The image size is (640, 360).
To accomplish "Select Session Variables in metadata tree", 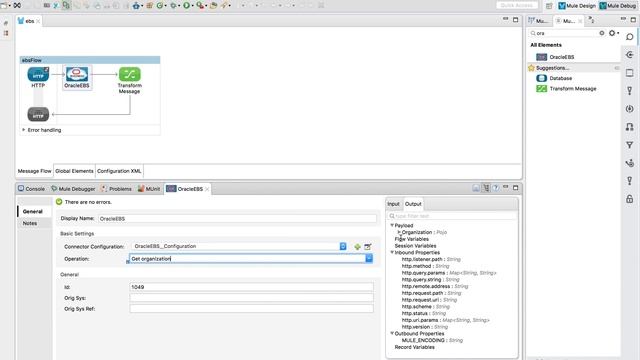I will tap(415, 246).
